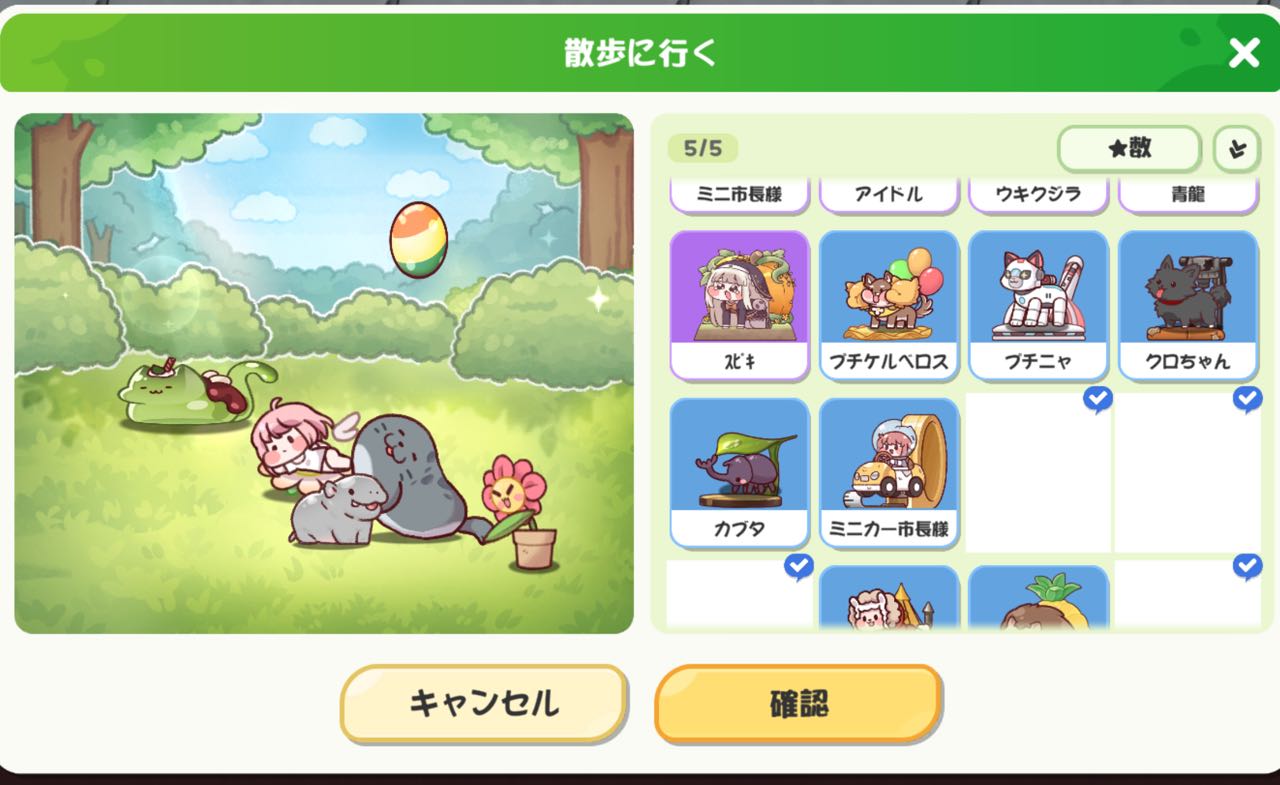Choose the カブタ beetle card
Screen dimensions: 1280x785
click(x=739, y=473)
